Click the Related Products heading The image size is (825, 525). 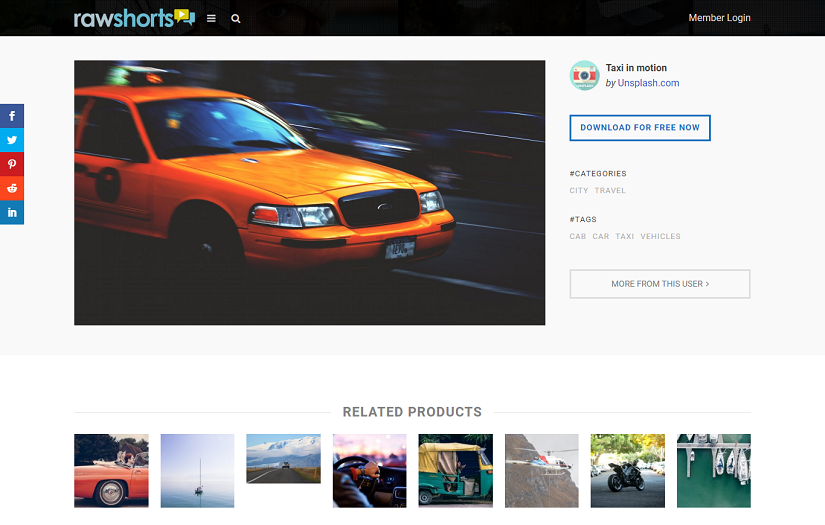pos(412,412)
